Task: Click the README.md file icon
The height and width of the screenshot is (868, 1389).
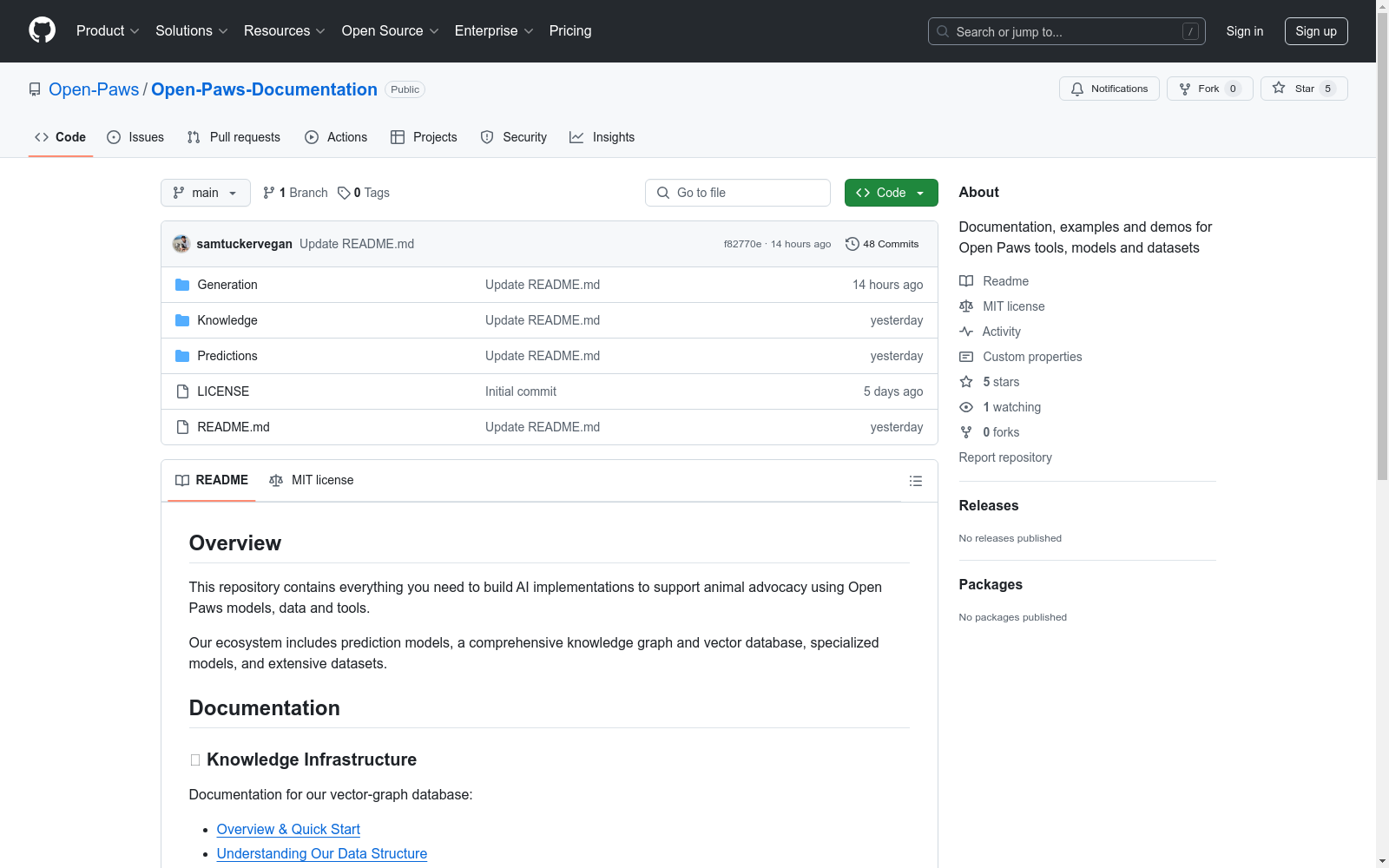Action: pyautogui.click(x=182, y=427)
